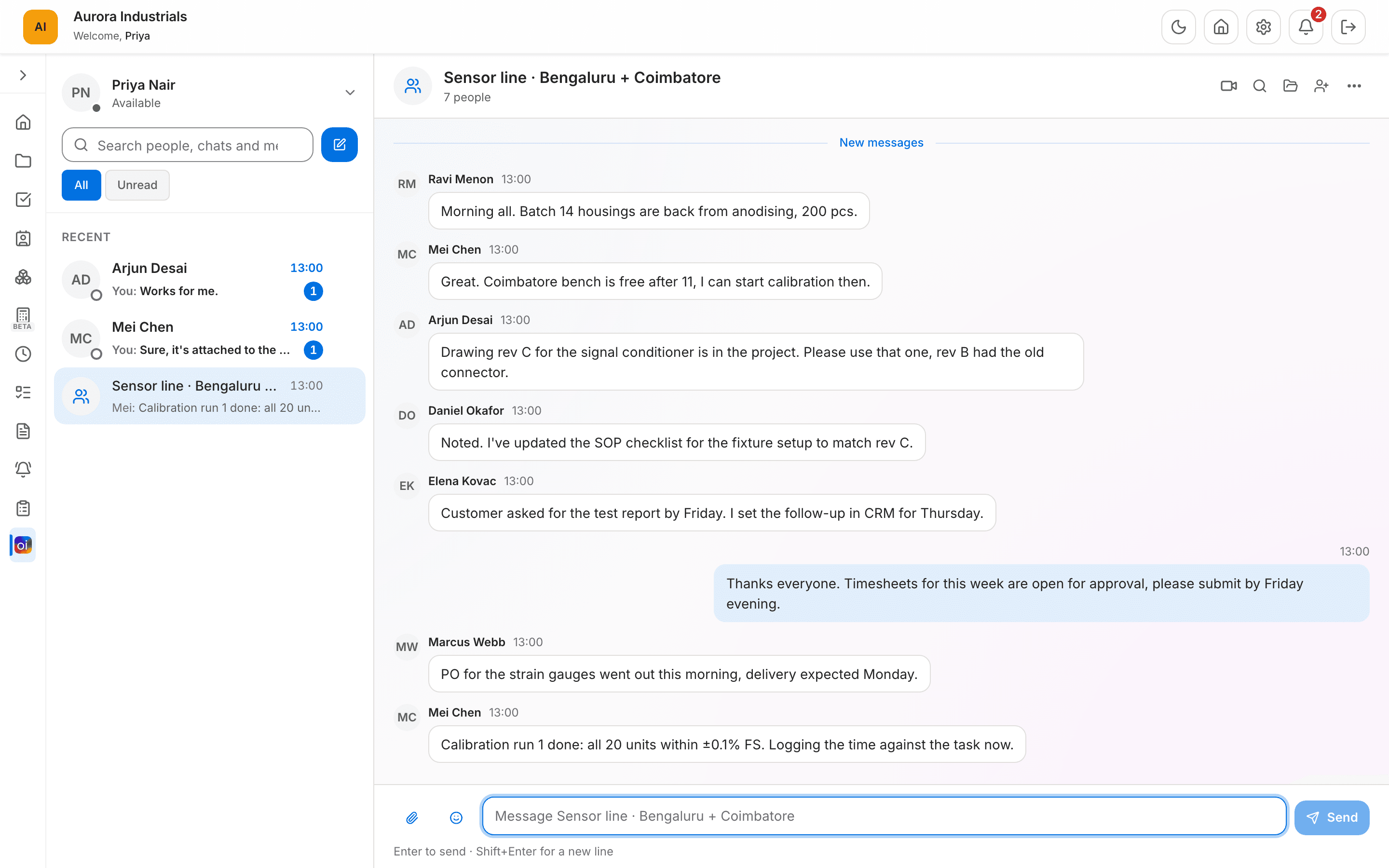Image resolution: width=1389 pixels, height=868 pixels.
Task: Start a video call in chat header
Action: tap(1229, 86)
